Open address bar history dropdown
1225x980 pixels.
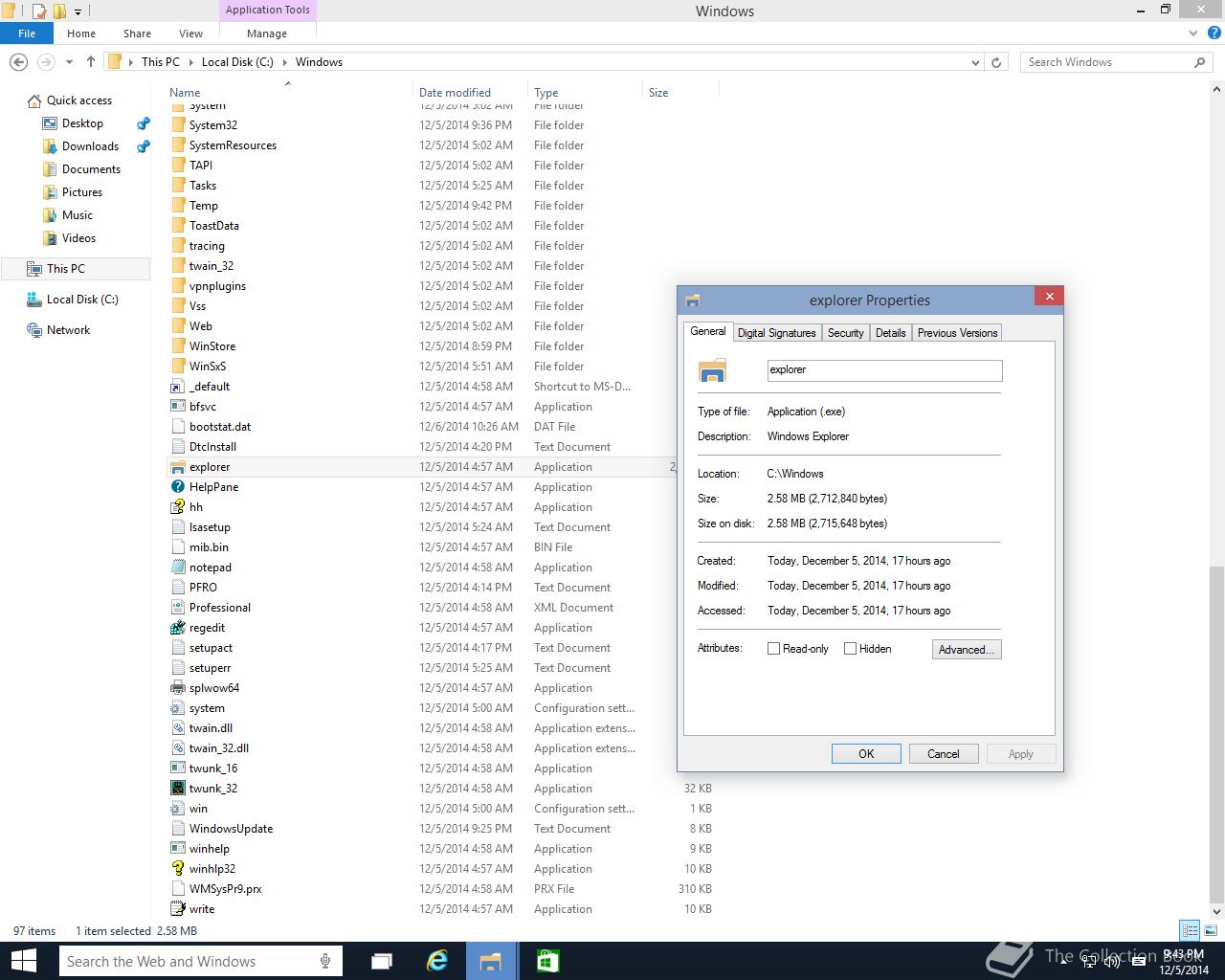975,62
